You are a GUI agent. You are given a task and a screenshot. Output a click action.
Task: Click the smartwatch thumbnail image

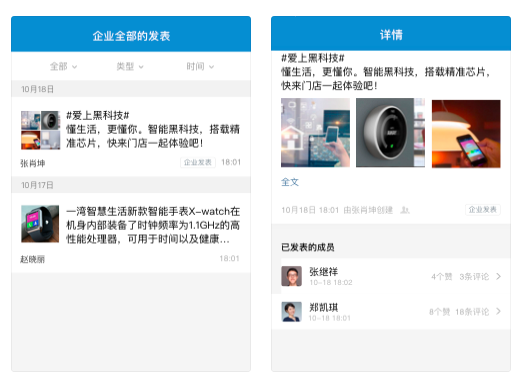(40, 224)
